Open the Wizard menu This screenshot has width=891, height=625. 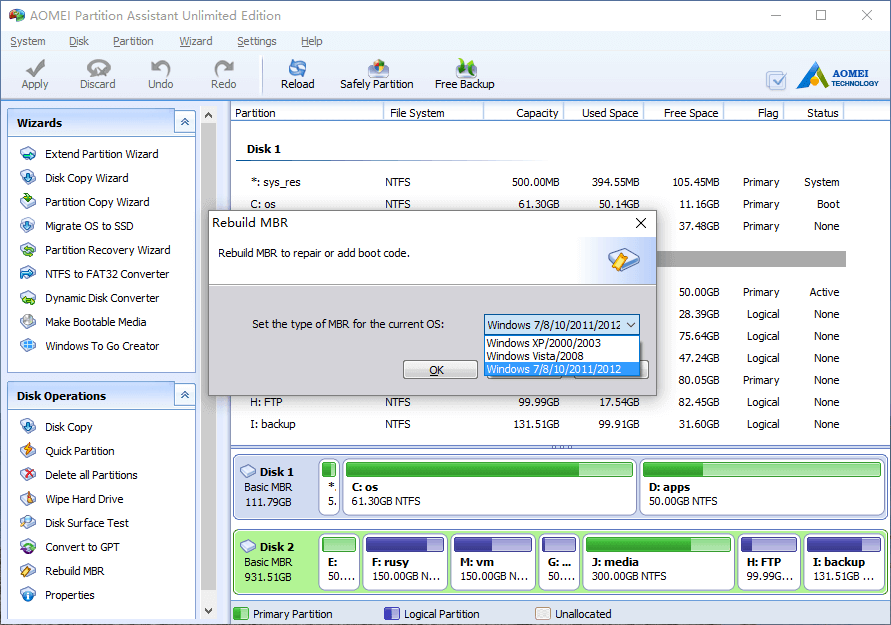click(196, 41)
